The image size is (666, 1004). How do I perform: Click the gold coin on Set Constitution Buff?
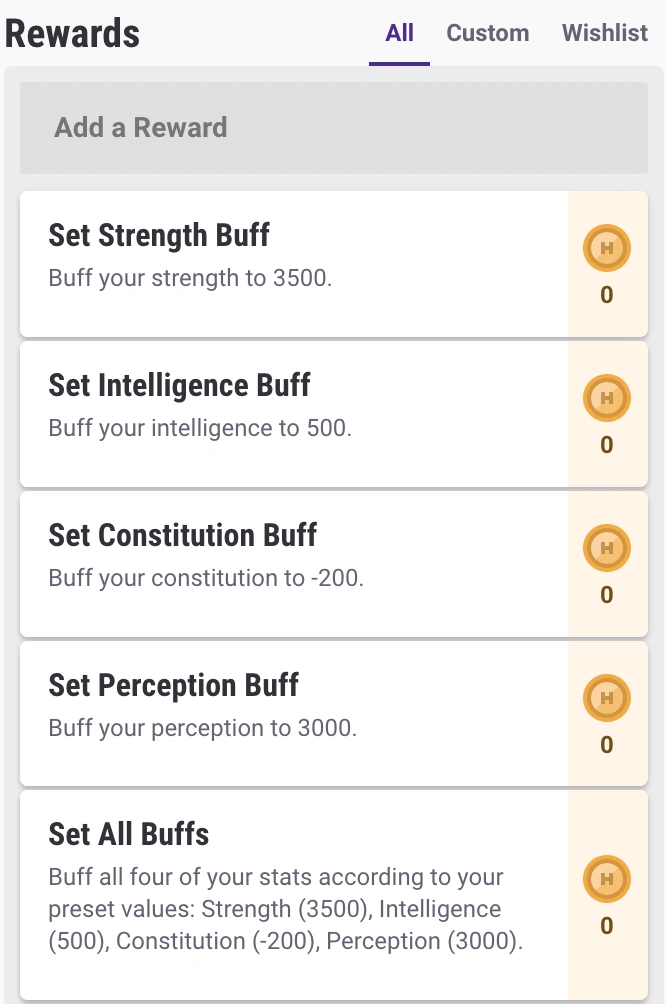[x=606, y=549]
